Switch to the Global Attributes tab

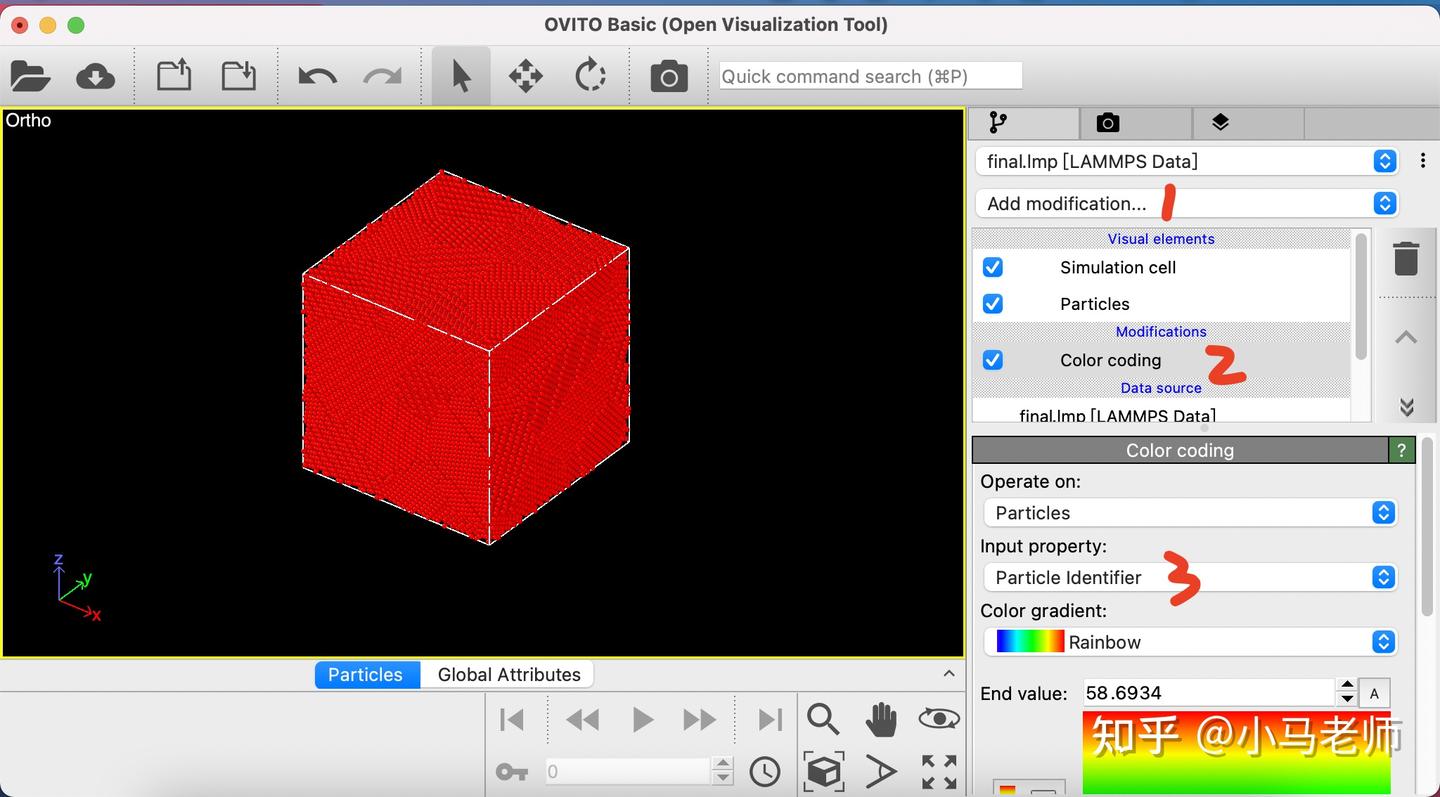pos(509,674)
